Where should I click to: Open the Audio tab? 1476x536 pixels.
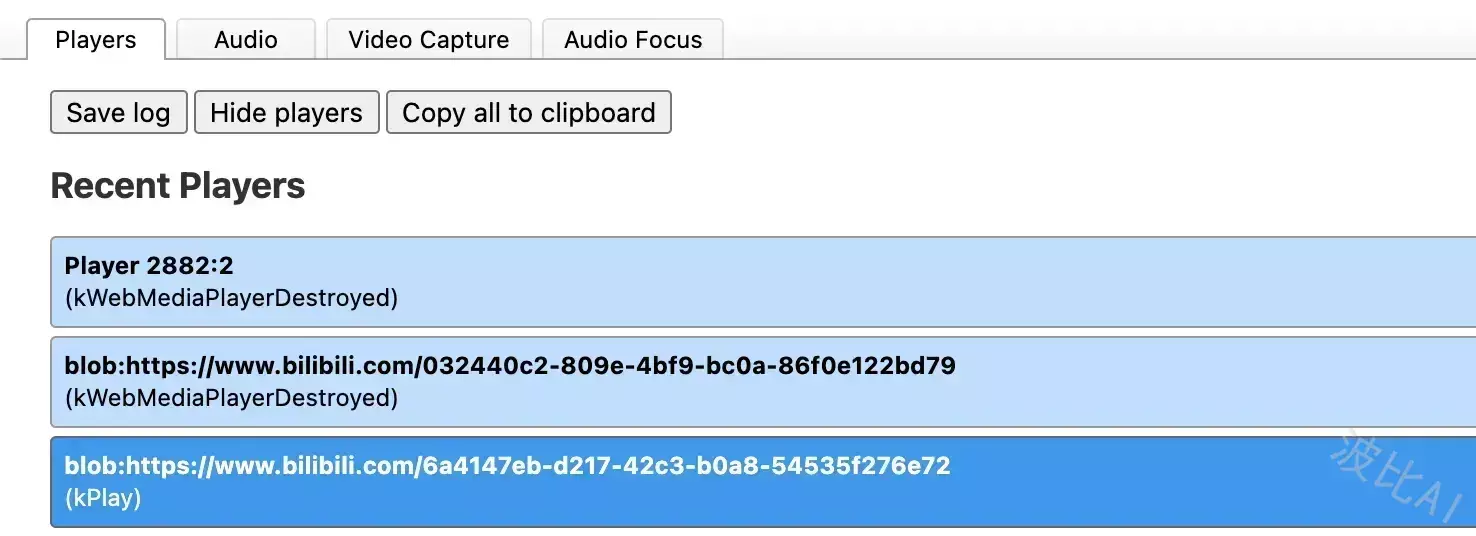point(246,40)
